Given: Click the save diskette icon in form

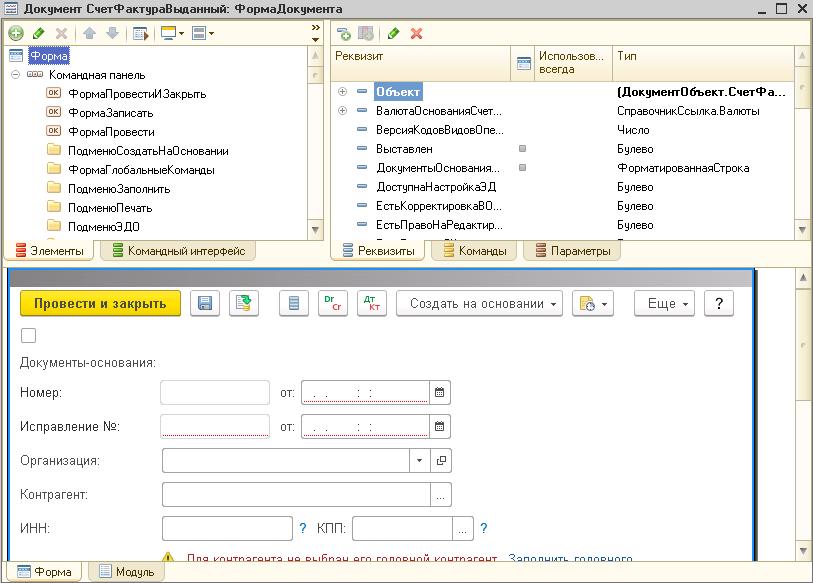Looking at the screenshot, I should click(x=205, y=304).
